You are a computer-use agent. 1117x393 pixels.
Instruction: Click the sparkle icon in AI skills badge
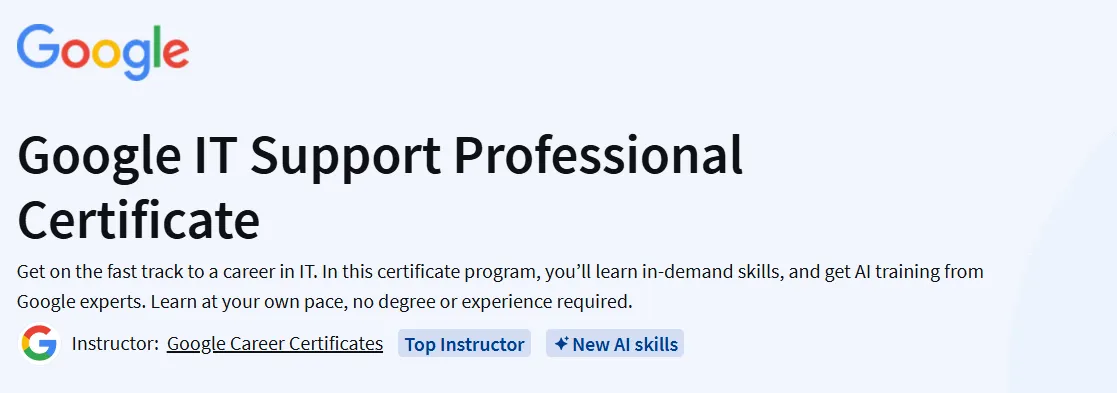[561, 344]
